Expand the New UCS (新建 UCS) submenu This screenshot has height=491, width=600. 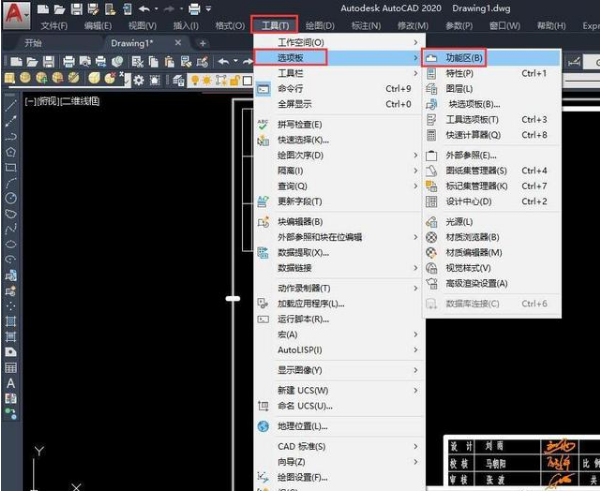coord(303,390)
